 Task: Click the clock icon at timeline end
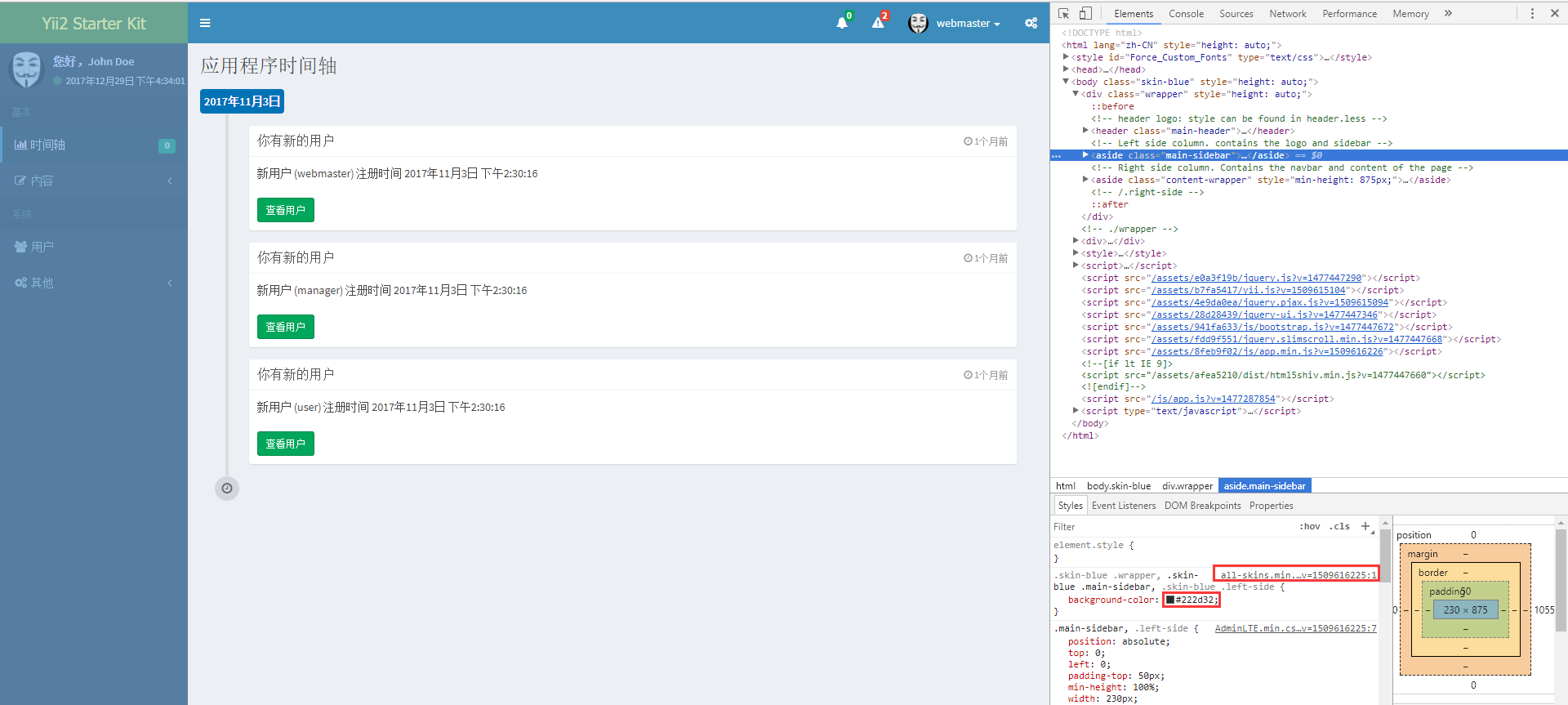pos(227,489)
